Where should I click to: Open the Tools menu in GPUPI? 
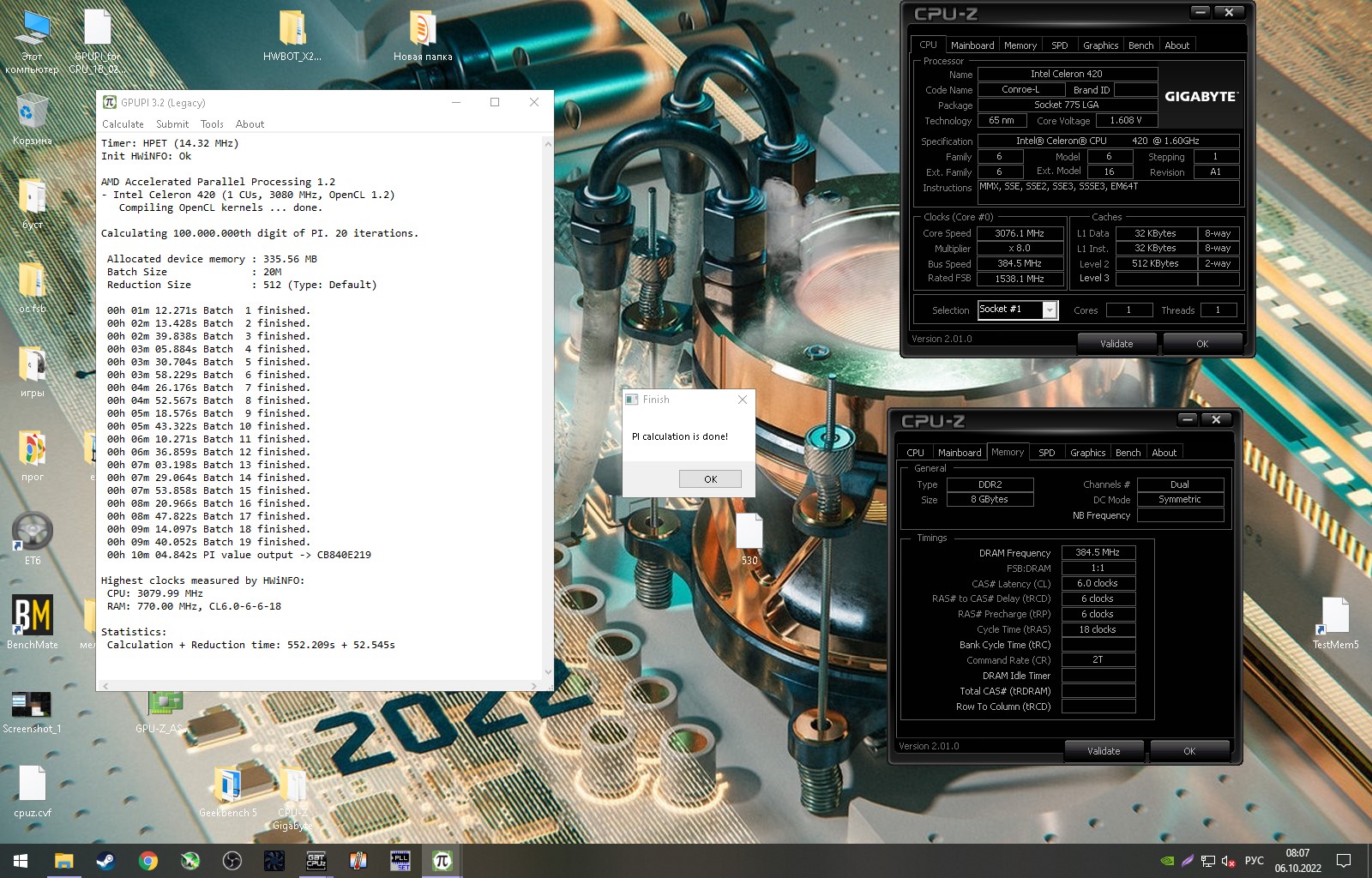point(212,124)
